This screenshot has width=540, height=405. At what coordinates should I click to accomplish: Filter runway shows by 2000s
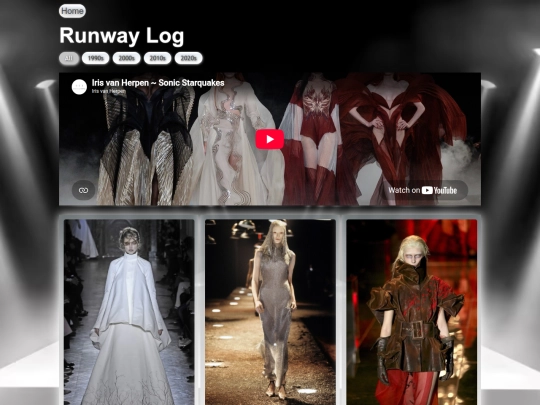pyautogui.click(x=126, y=58)
